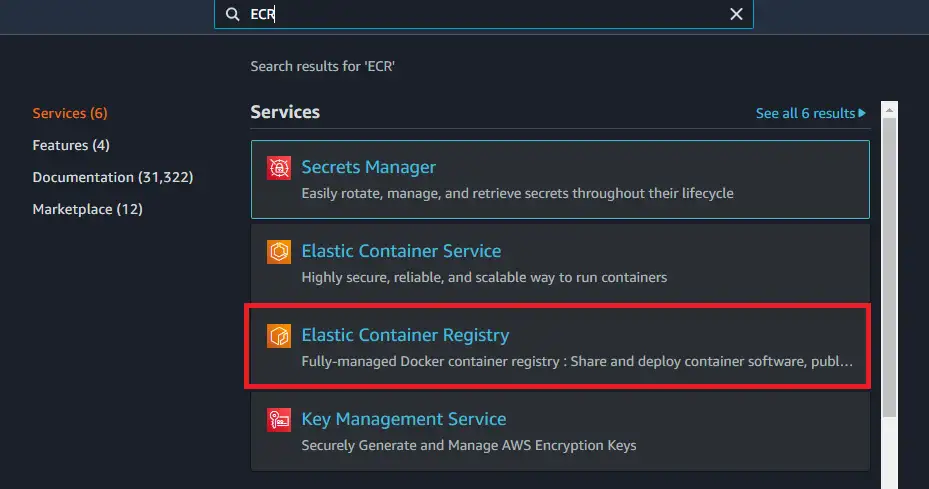The height and width of the screenshot is (489, 929).
Task: Click the results scrollbar up arrow
Action: [x=889, y=108]
